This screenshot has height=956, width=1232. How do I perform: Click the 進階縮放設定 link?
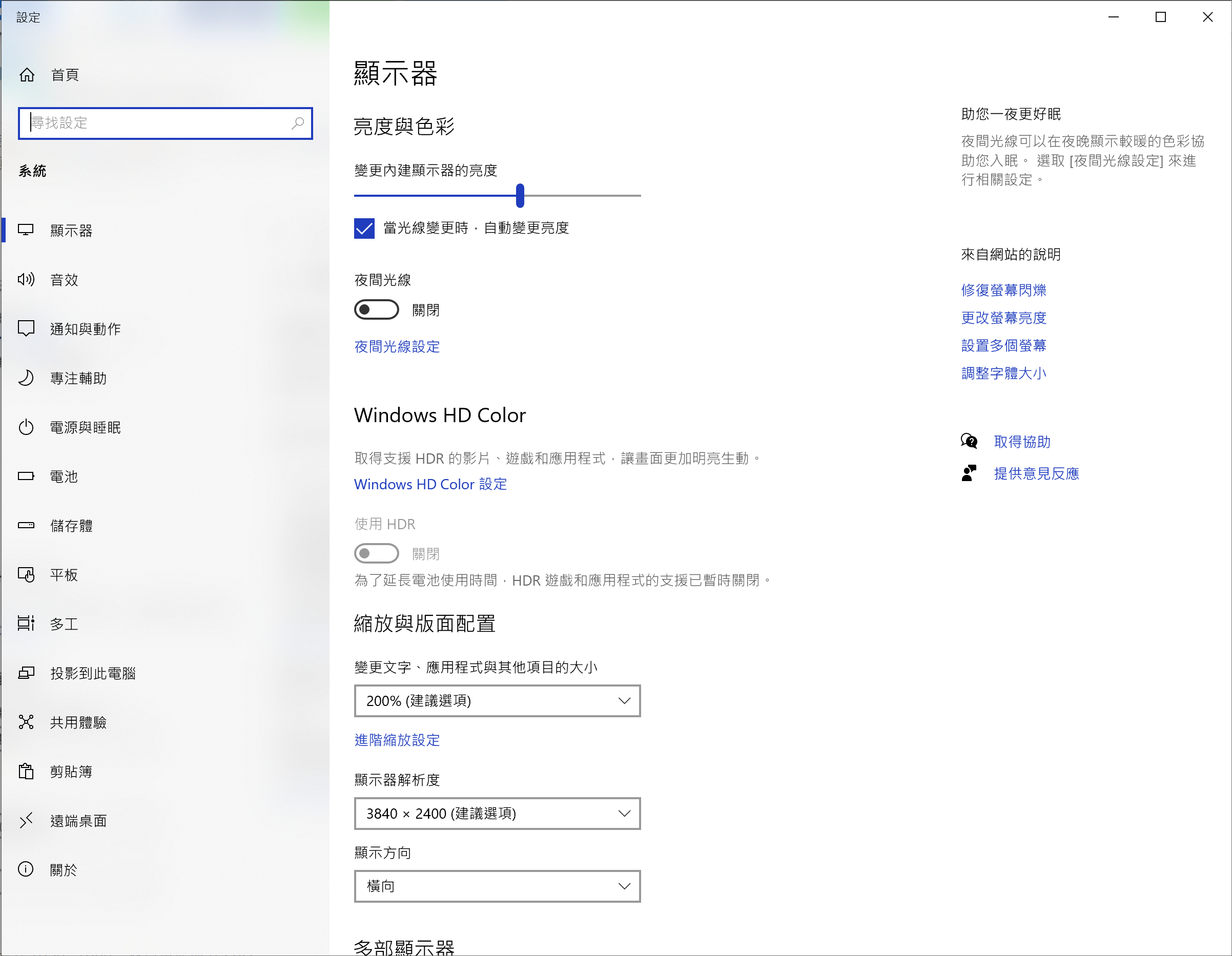coord(397,740)
